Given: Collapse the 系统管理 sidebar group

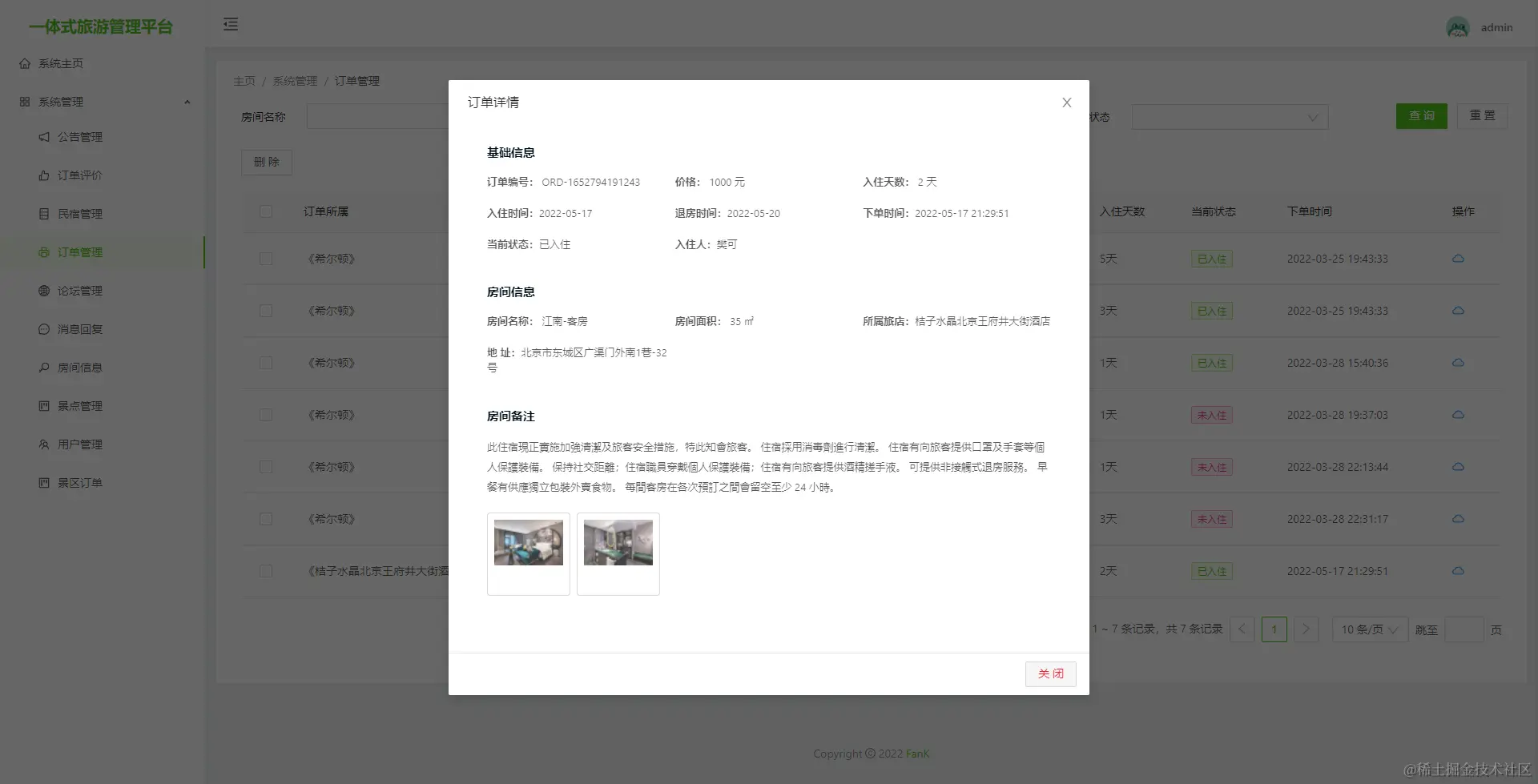Looking at the screenshot, I should 103,102.
